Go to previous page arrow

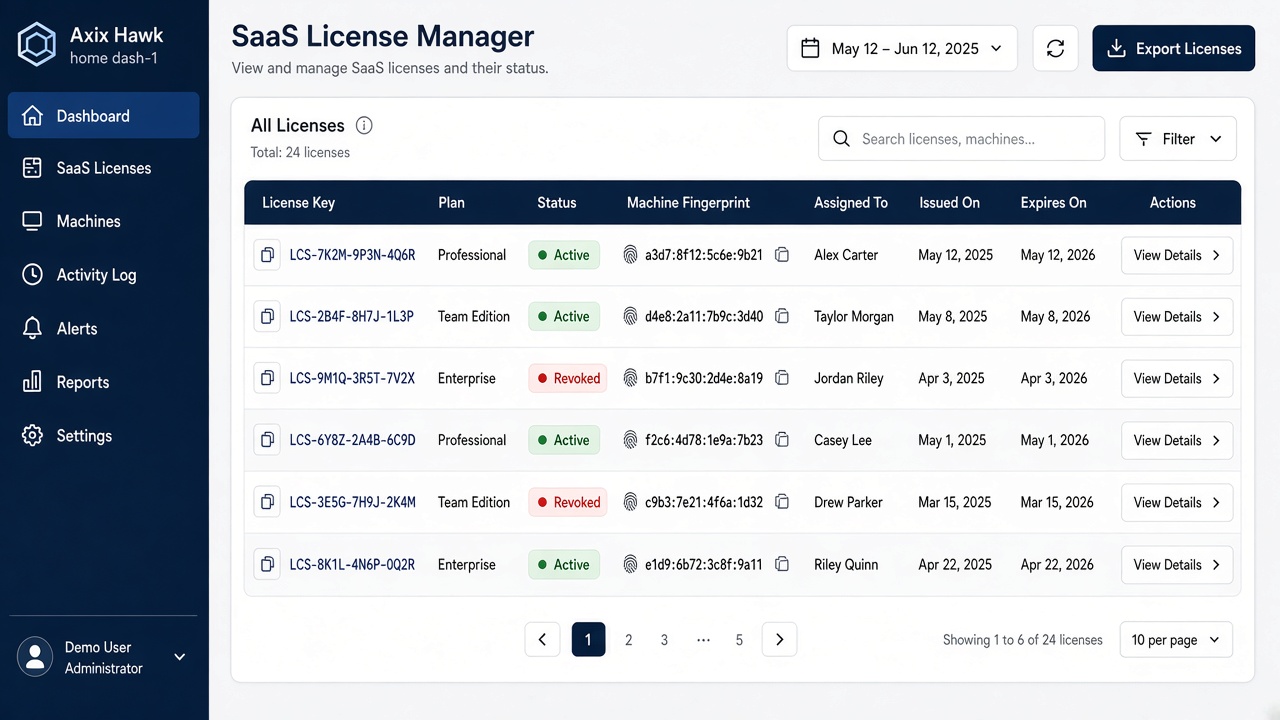coord(542,640)
